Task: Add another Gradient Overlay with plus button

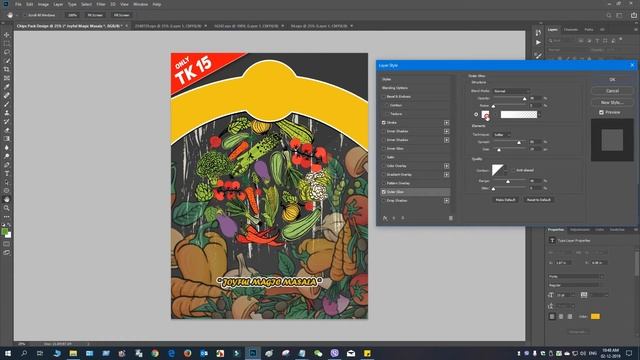Action: click(x=447, y=174)
